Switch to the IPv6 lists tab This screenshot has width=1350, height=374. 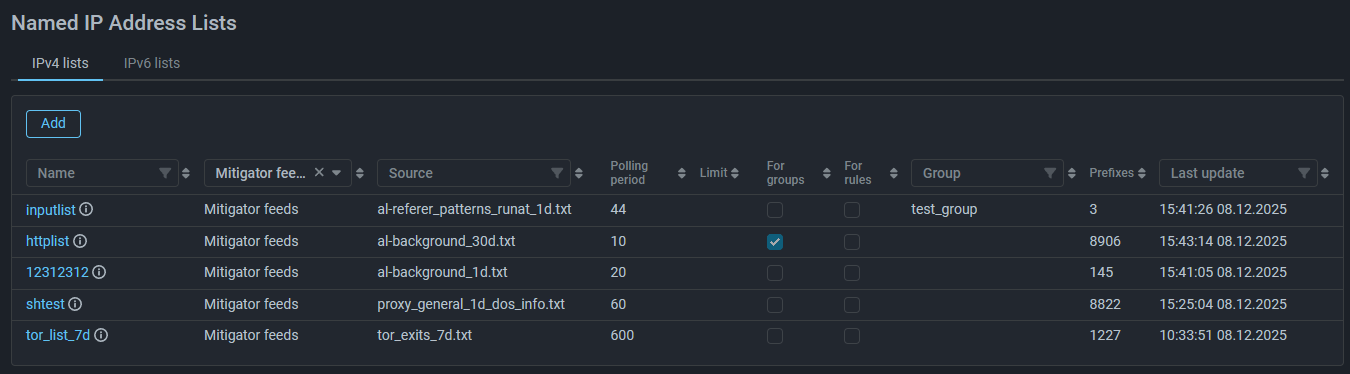(x=152, y=63)
